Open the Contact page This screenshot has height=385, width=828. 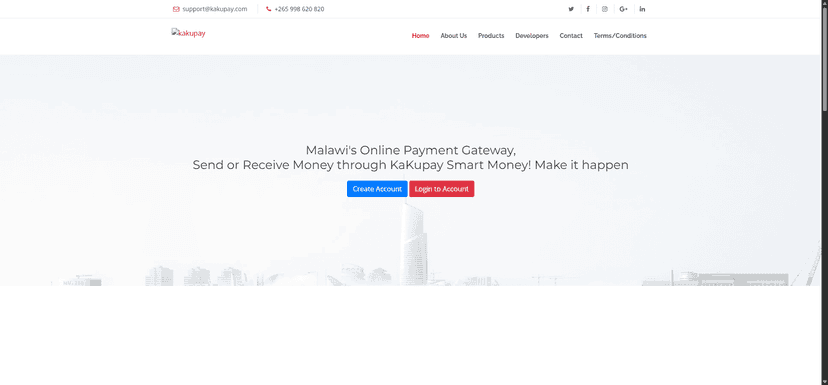[571, 36]
